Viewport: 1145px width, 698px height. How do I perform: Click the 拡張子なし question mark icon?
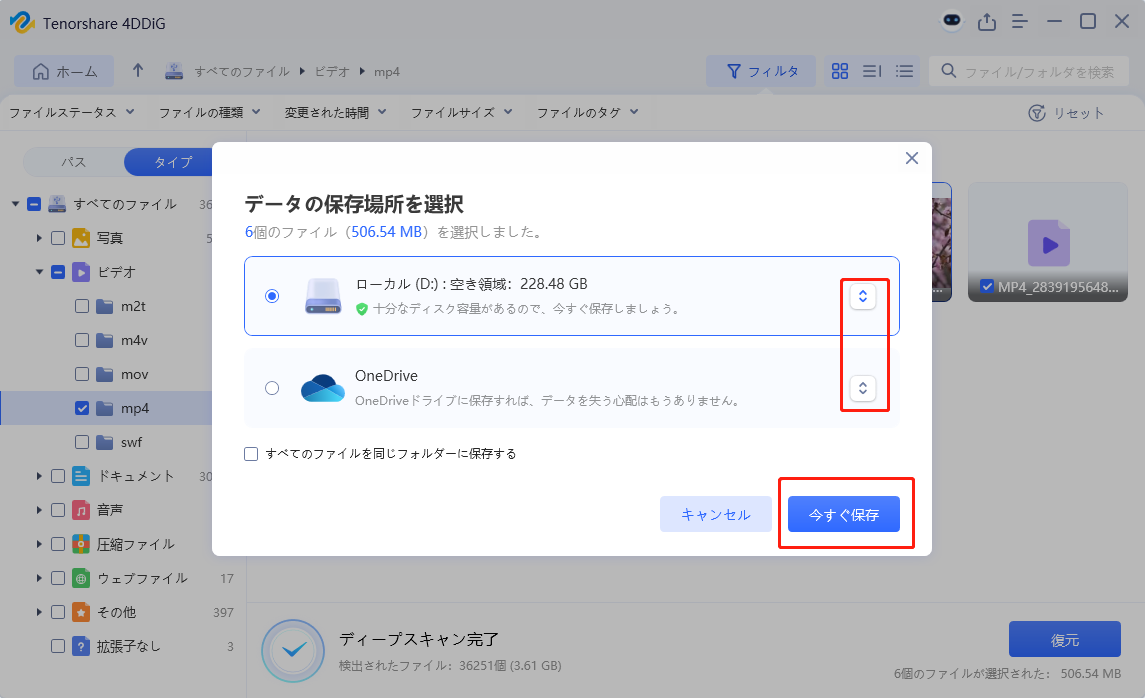pos(81,646)
